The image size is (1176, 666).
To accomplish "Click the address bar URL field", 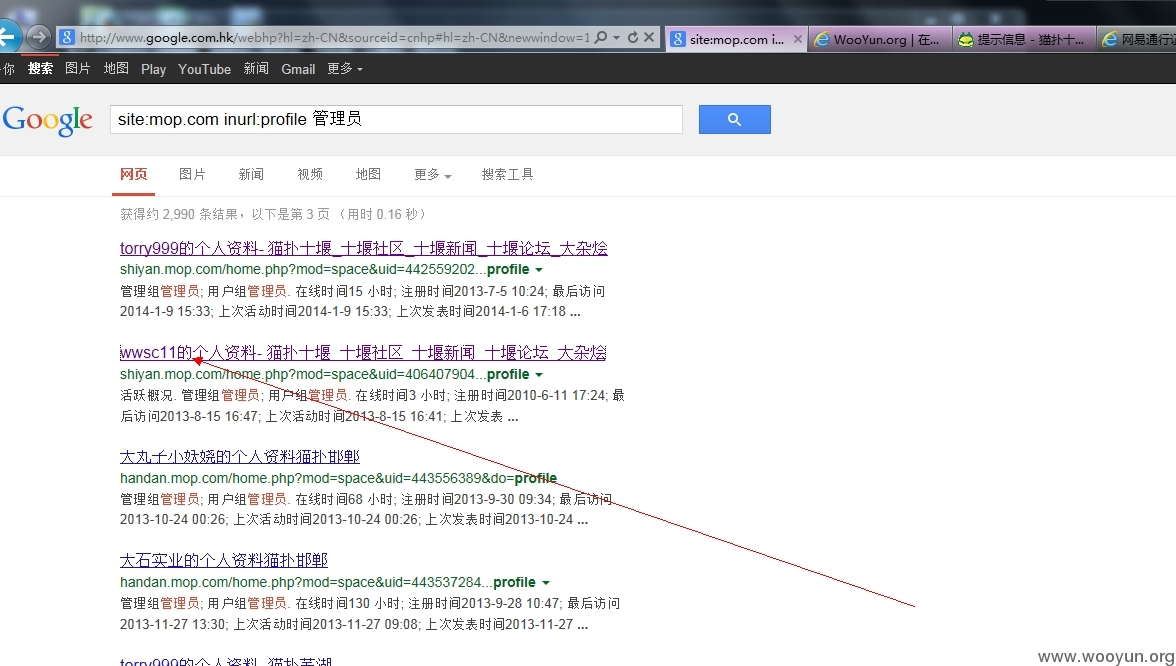I will point(334,38).
